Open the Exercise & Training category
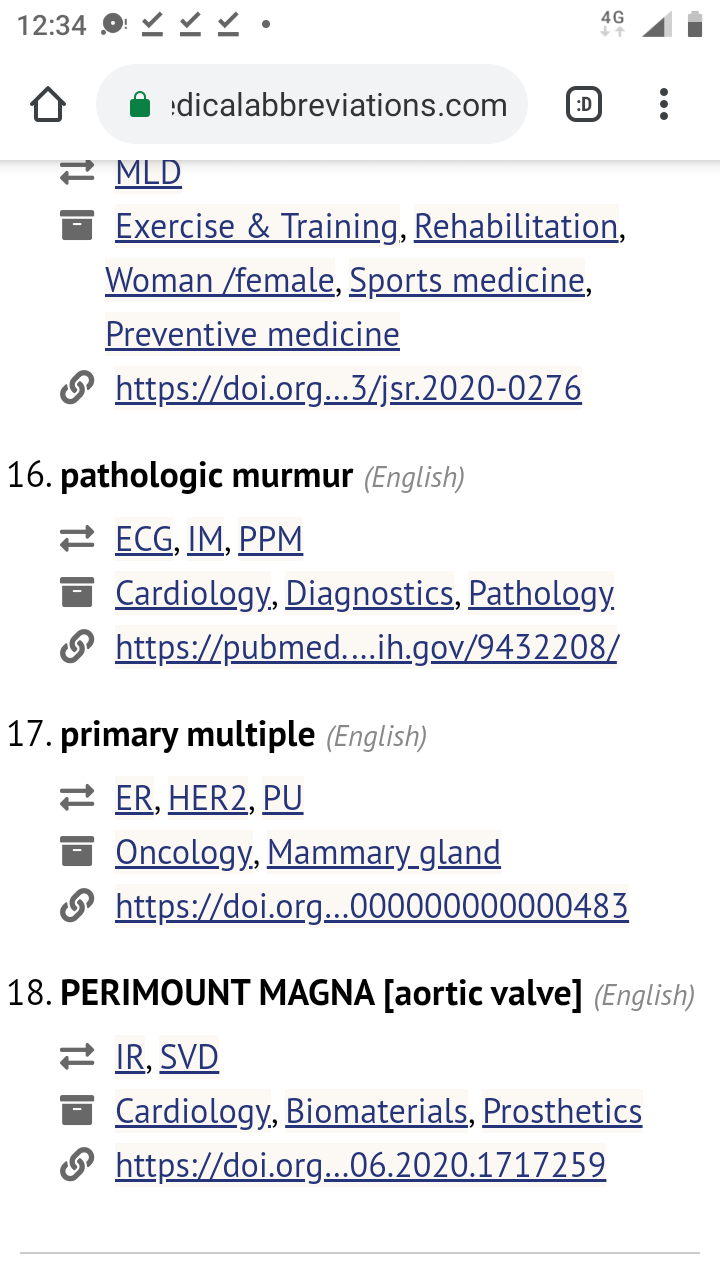The height and width of the screenshot is (1280, 720). click(256, 227)
